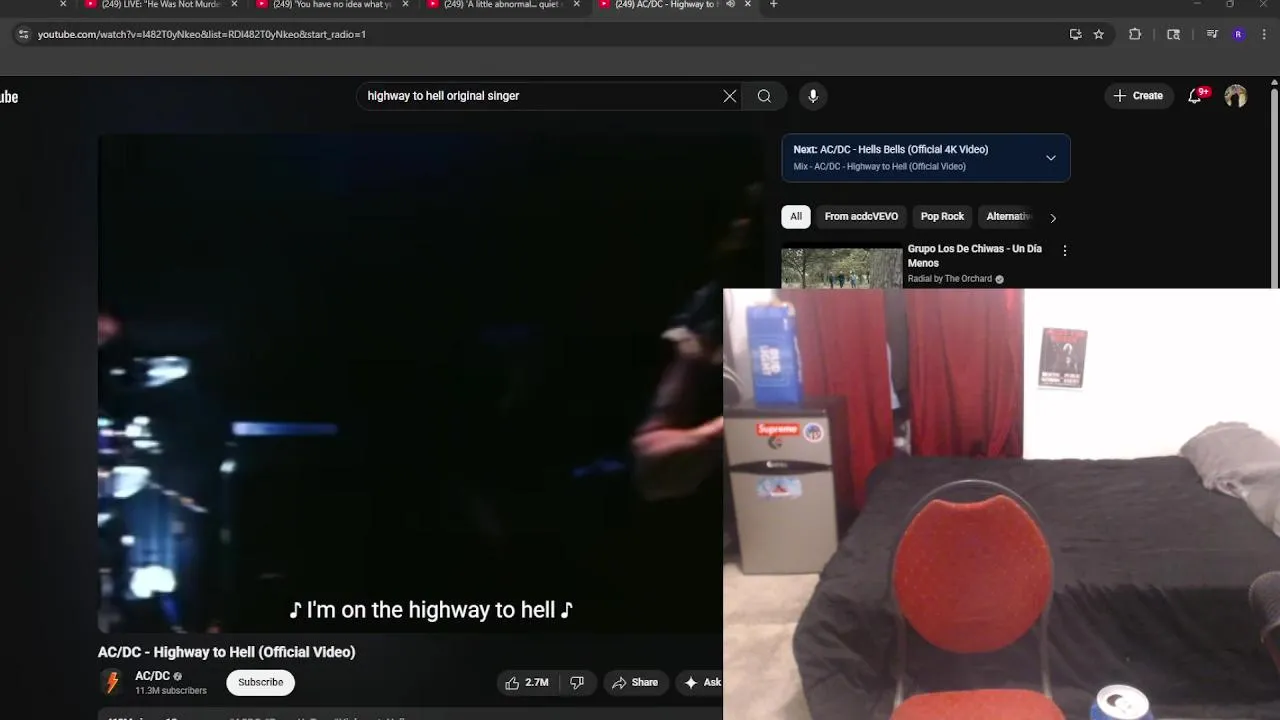Show more filter chips with right arrow
Screen dimensions: 1280x720
pyautogui.click(x=1052, y=218)
